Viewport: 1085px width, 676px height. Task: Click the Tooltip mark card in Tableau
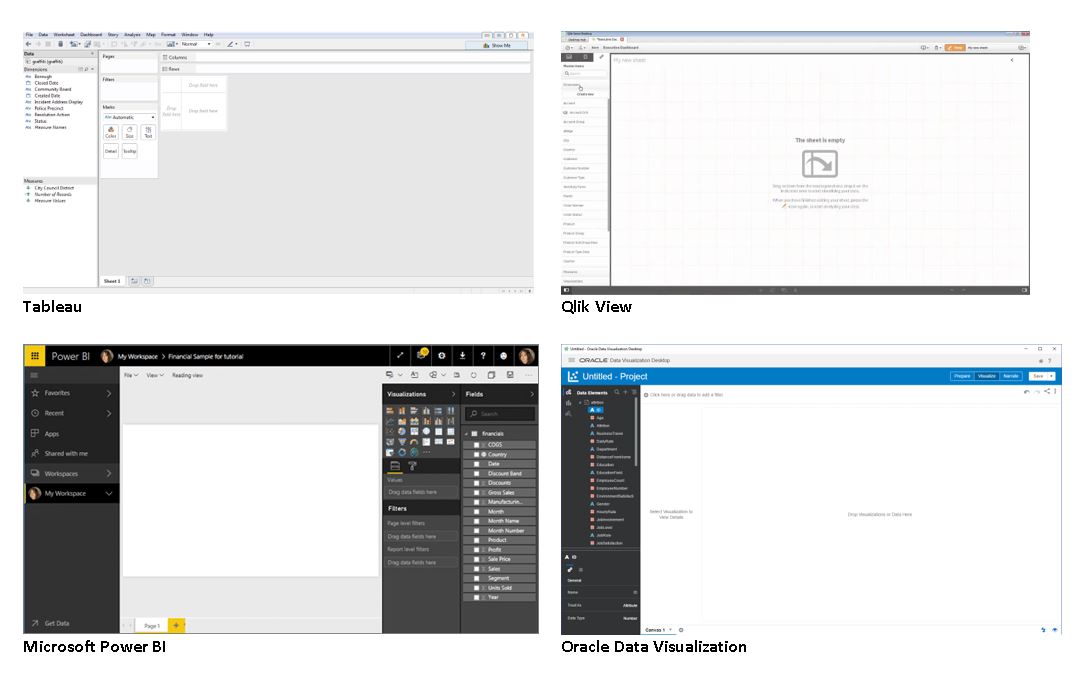pyautogui.click(x=129, y=151)
